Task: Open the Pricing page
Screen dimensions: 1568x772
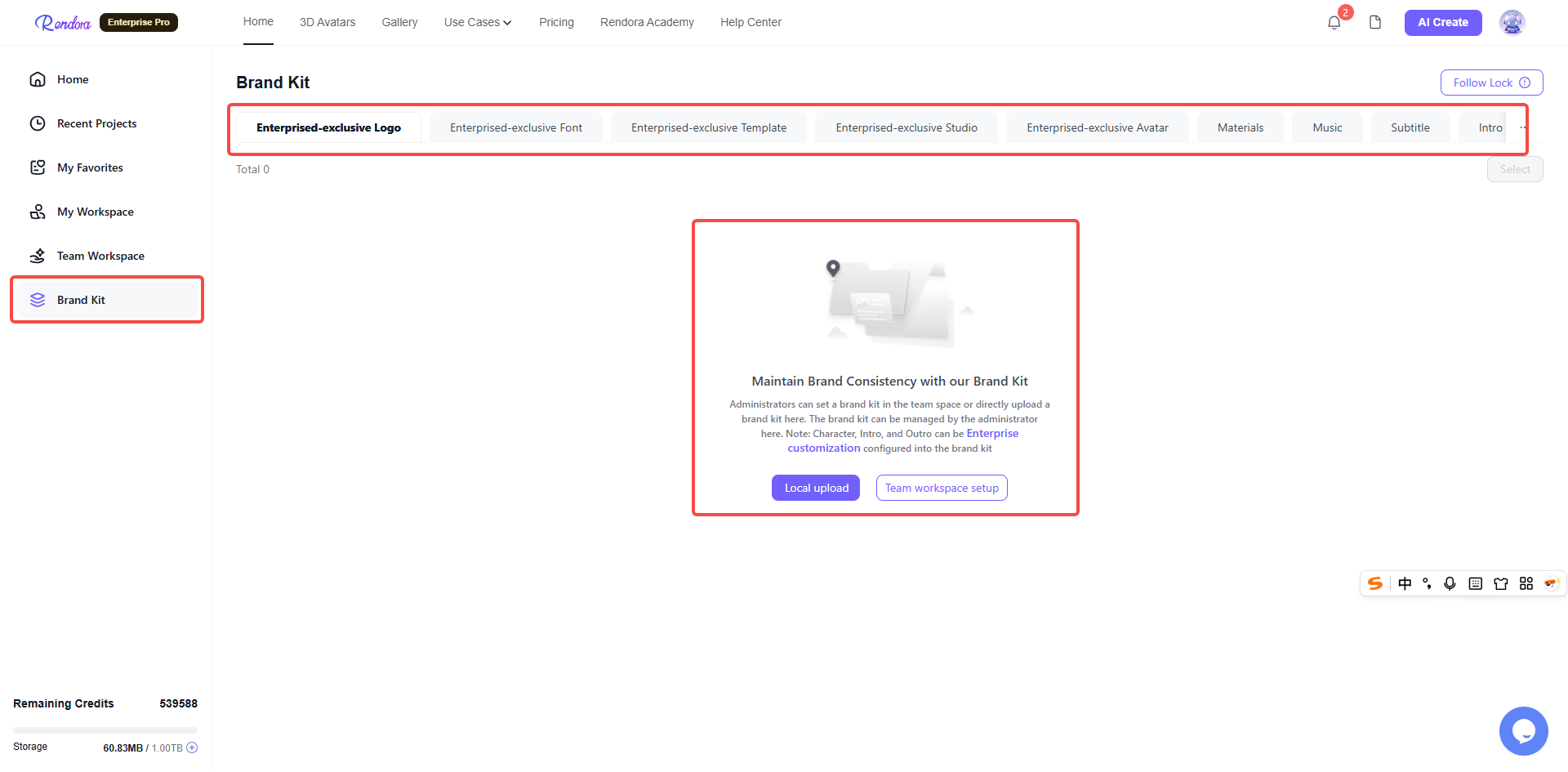Action: 556,22
